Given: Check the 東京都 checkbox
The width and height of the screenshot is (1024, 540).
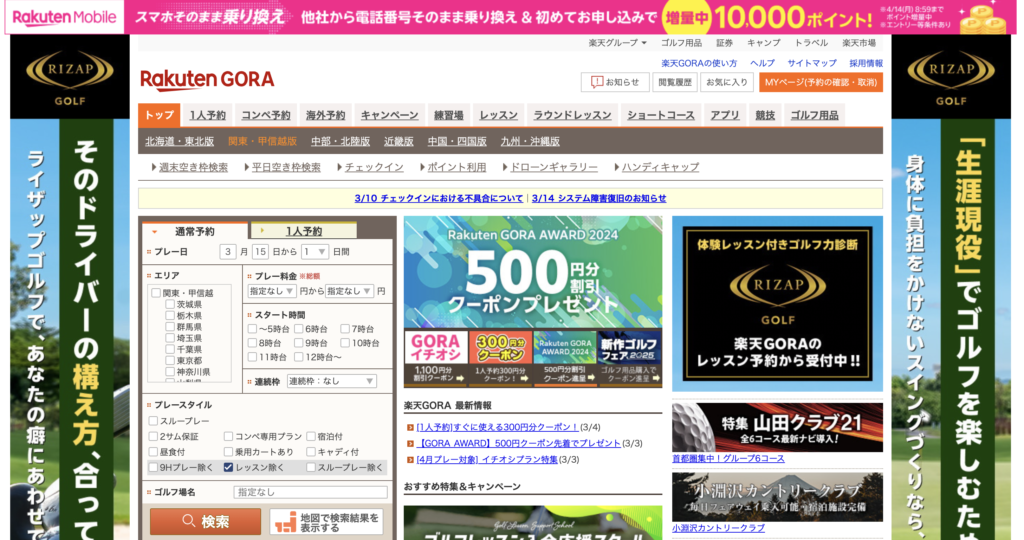Looking at the screenshot, I should click(170, 360).
